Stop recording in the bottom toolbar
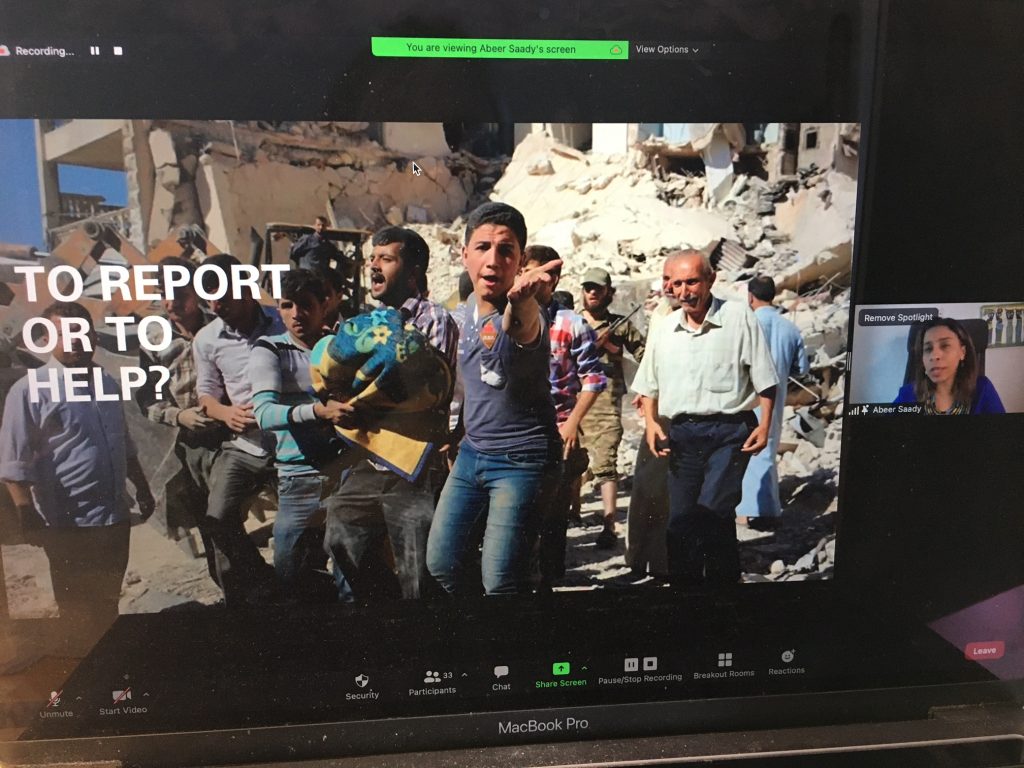The image size is (1024, 768). tap(650, 664)
